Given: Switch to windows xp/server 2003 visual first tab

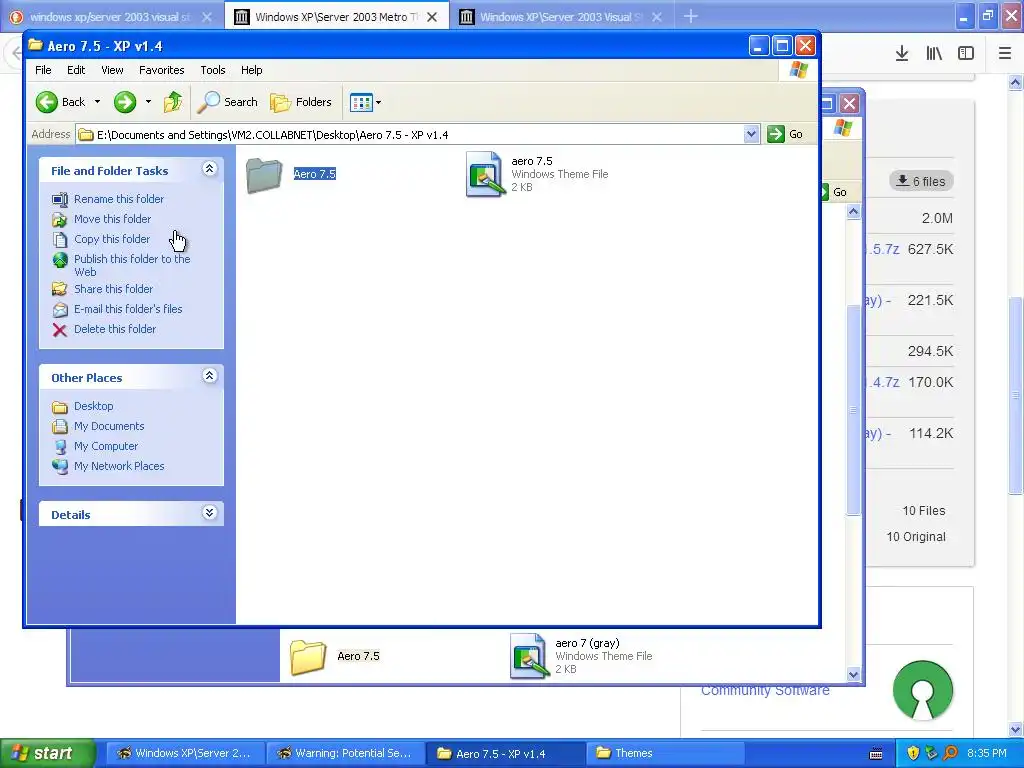Looking at the screenshot, I should pos(111,17).
